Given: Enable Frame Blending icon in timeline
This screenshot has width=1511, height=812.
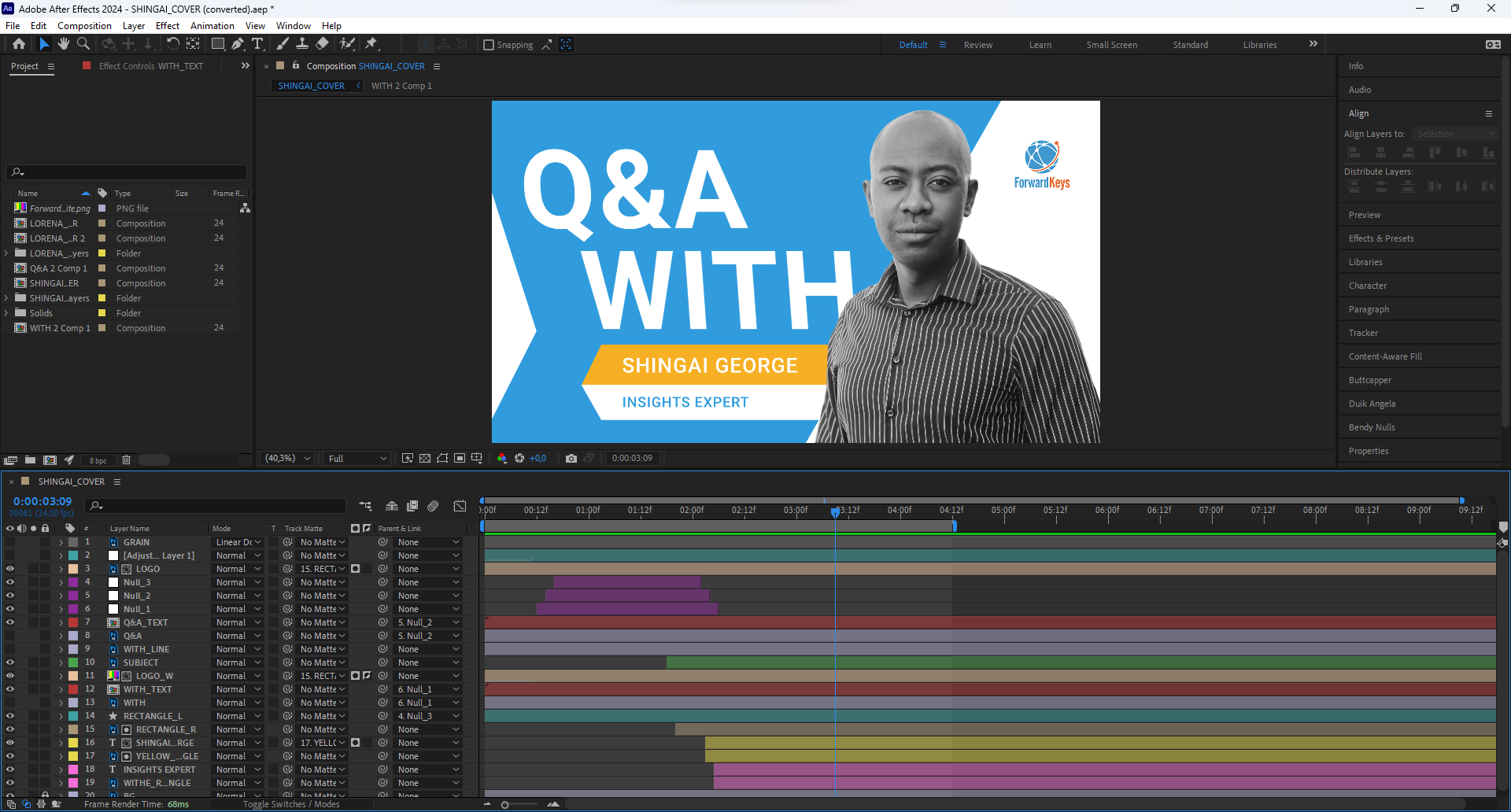Looking at the screenshot, I should (x=412, y=506).
